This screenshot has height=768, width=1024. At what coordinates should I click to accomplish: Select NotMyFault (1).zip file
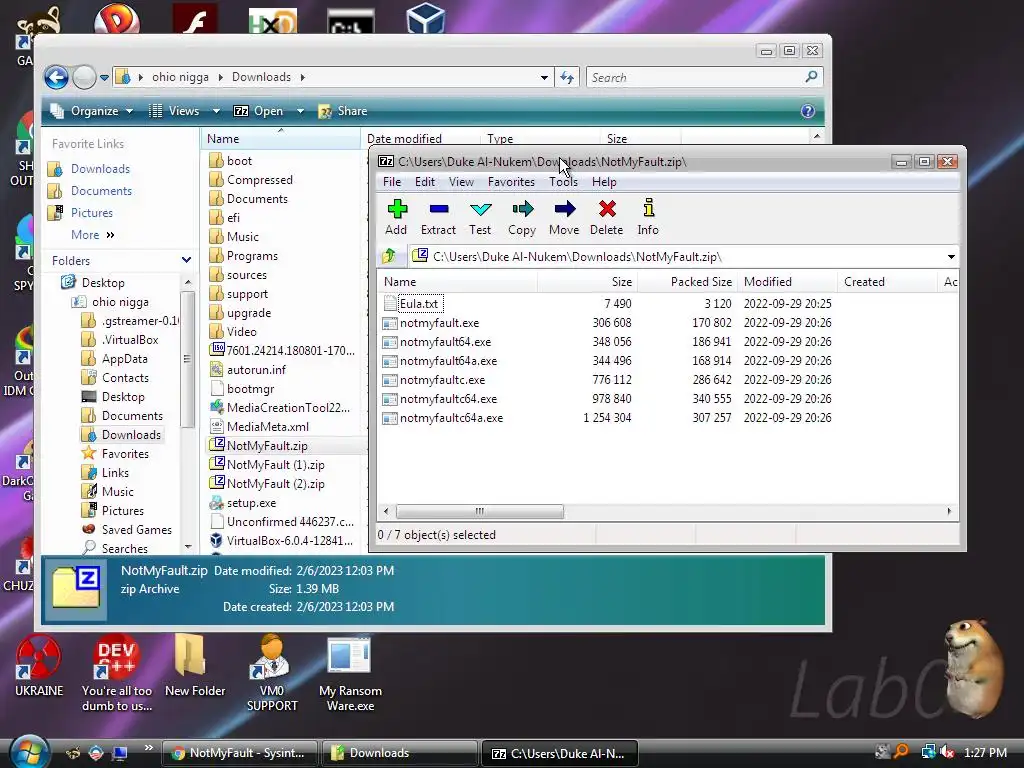275,465
